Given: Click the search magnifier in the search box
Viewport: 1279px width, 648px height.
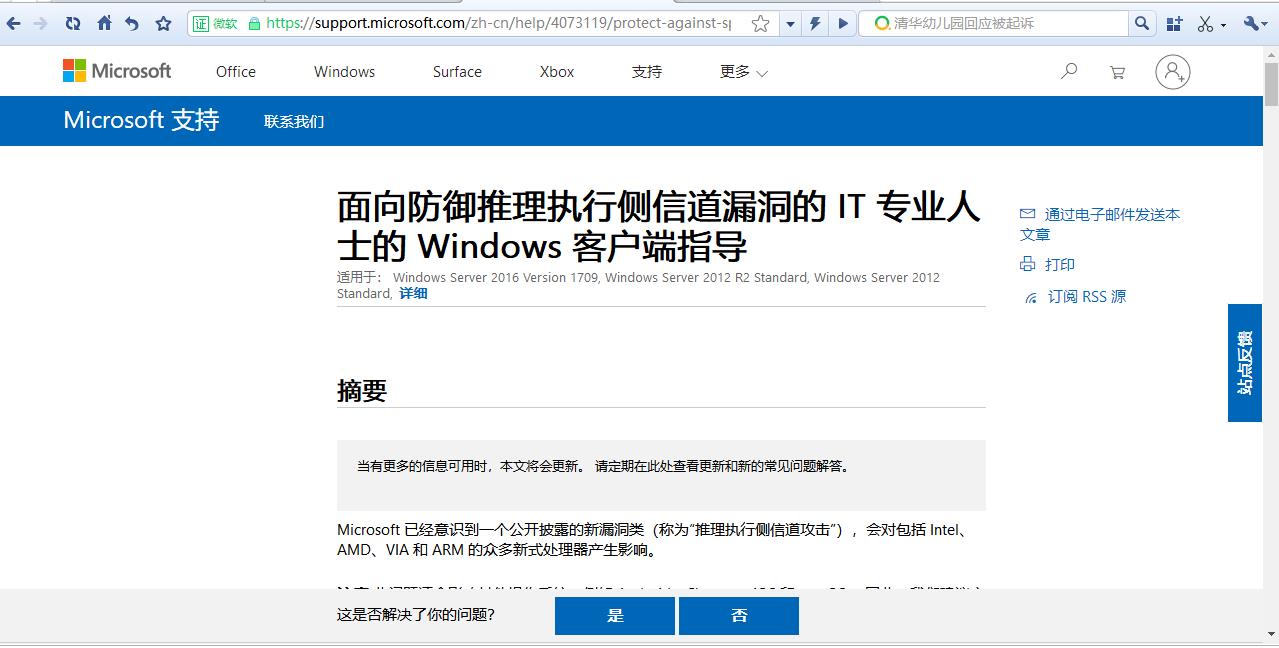Looking at the screenshot, I should pos(1140,22).
